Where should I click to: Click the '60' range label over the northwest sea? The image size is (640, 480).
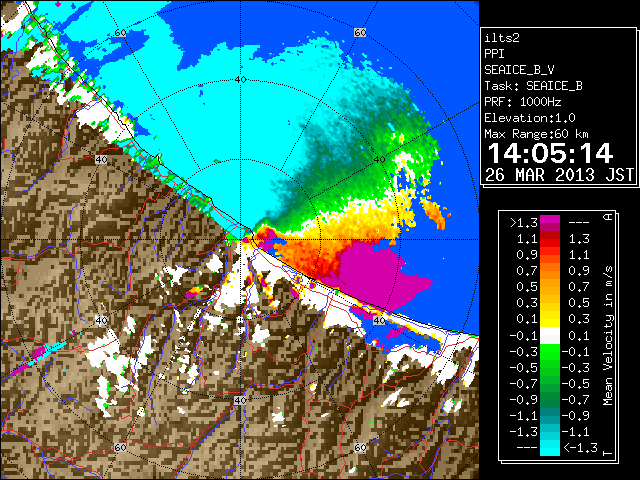click(x=120, y=33)
